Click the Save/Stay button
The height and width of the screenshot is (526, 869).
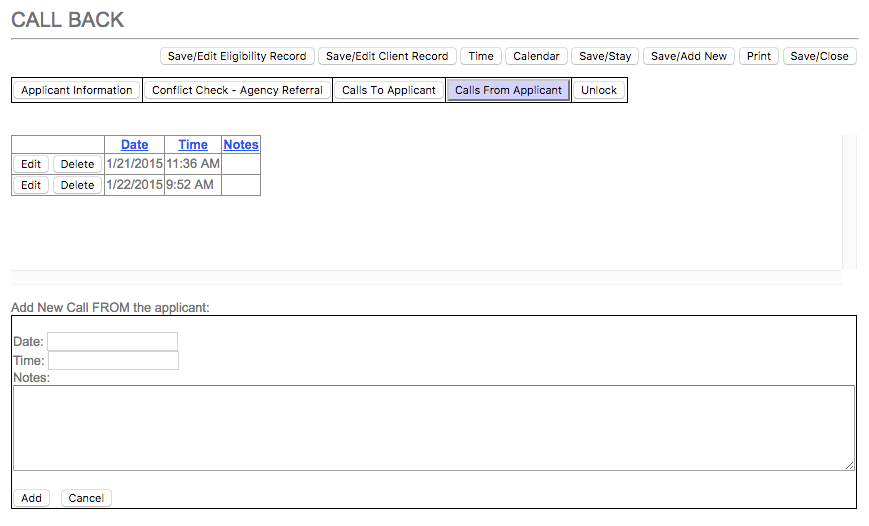pos(605,56)
